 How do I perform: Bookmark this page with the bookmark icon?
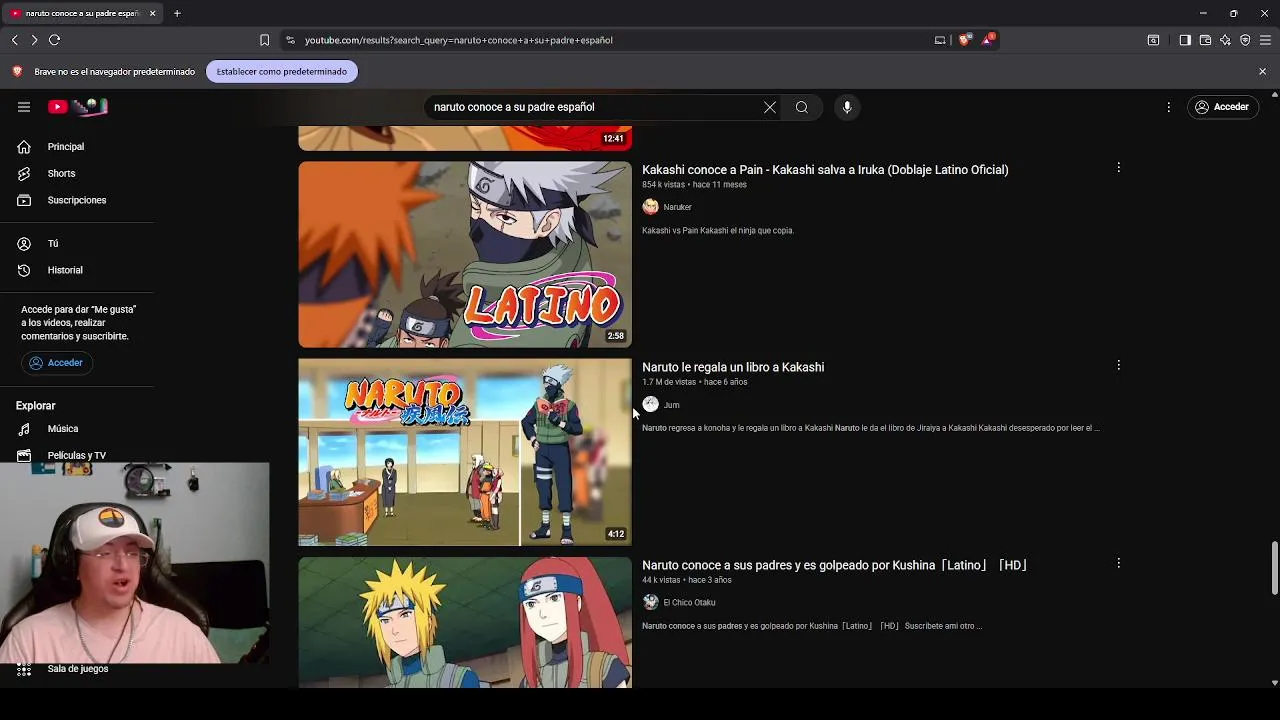264,40
